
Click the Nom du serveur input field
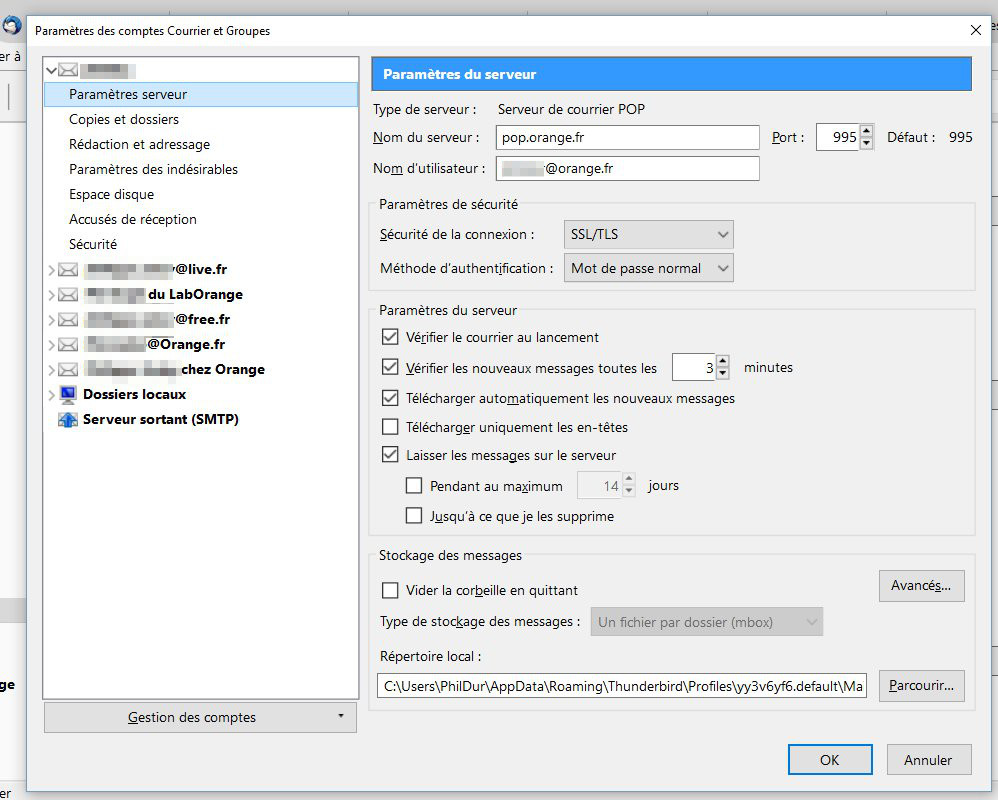coord(627,137)
